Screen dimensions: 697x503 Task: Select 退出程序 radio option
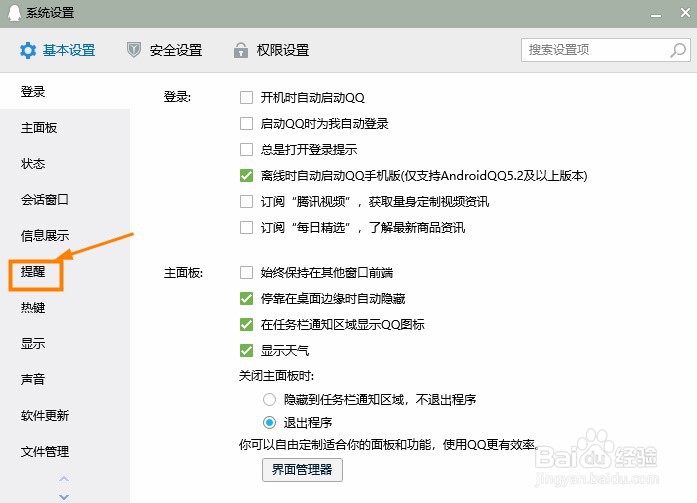tap(269, 422)
